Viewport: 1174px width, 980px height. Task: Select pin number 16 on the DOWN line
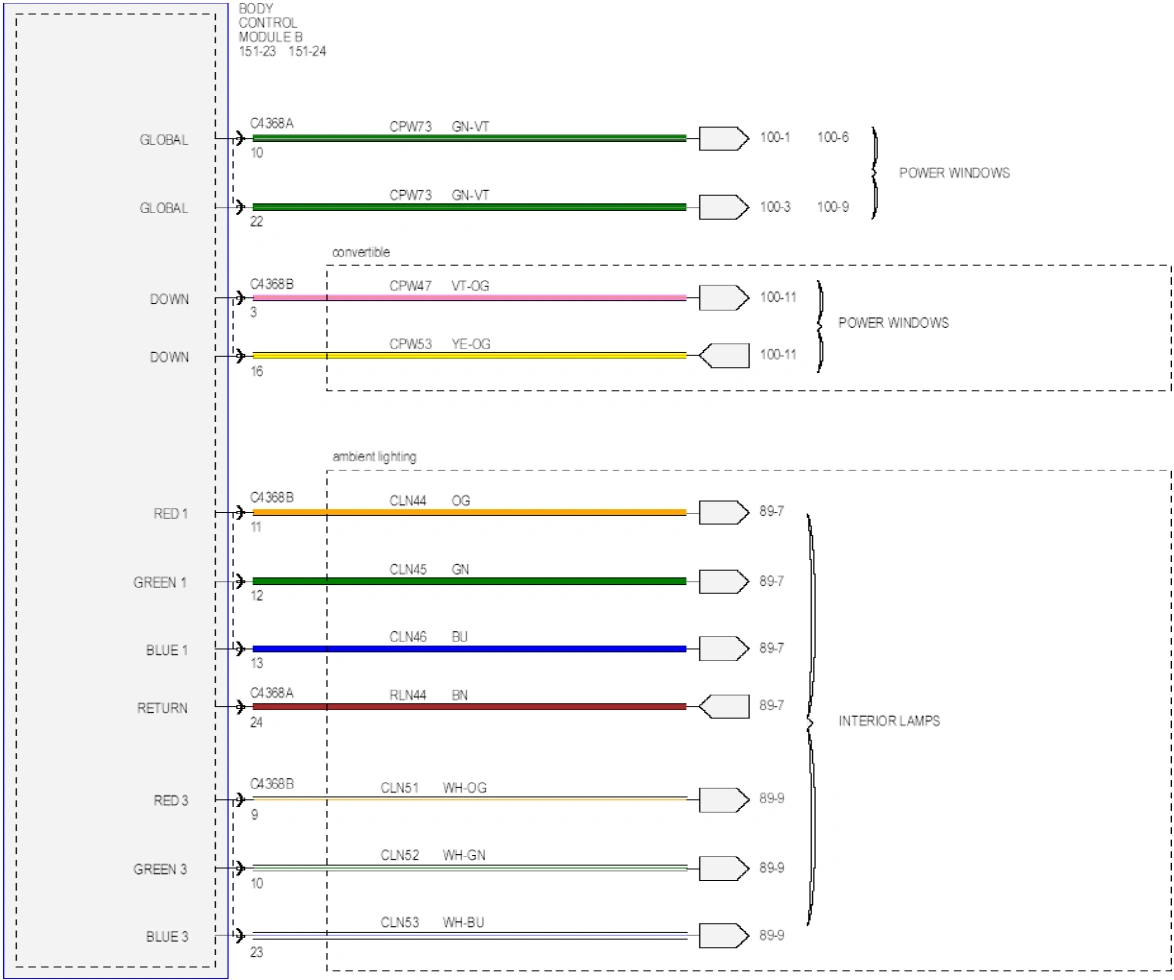(257, 371)
